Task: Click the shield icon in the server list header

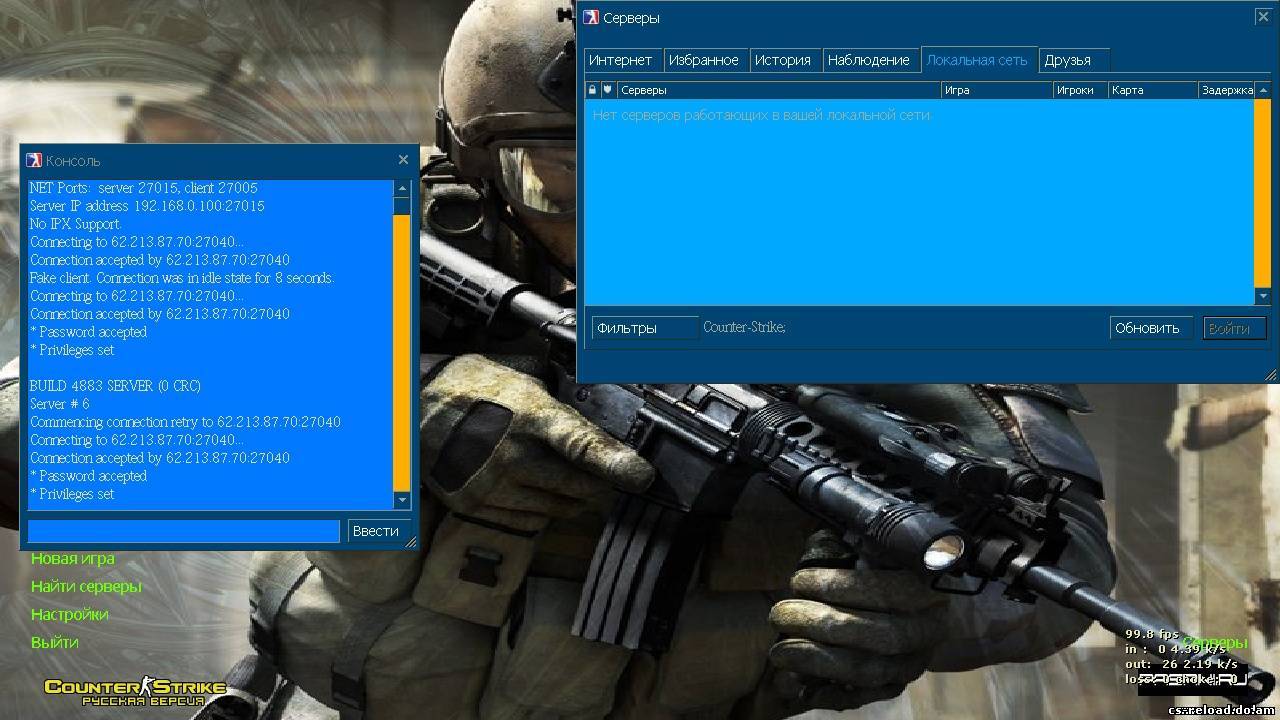Action: tap(609, 89)
